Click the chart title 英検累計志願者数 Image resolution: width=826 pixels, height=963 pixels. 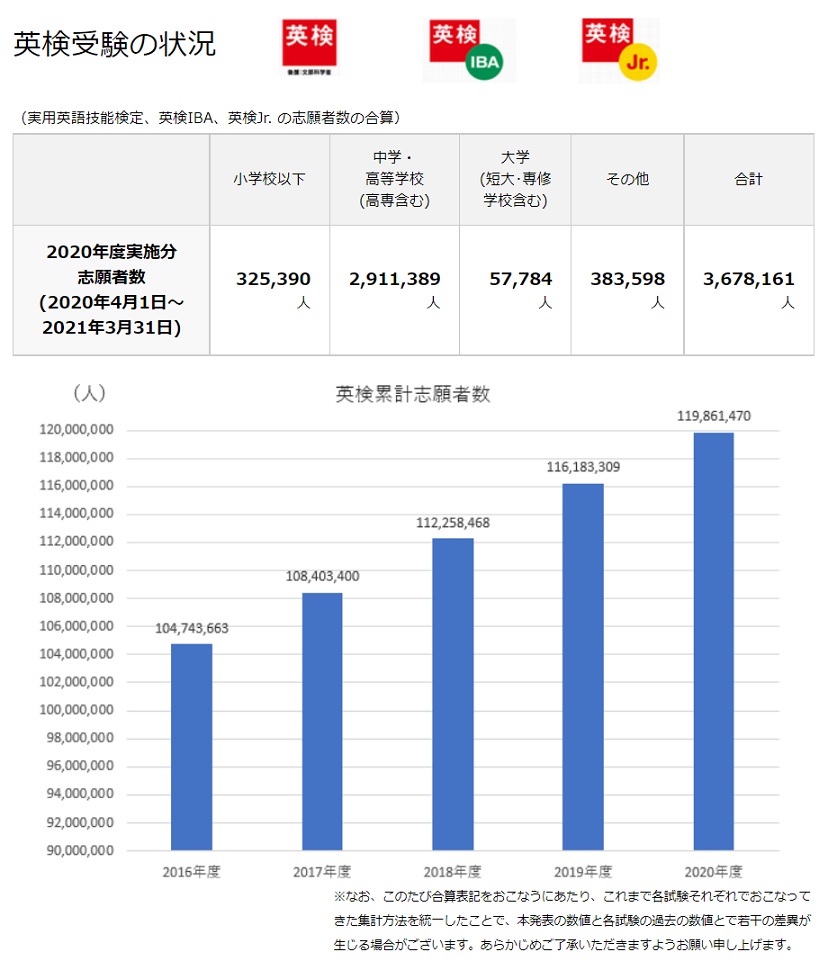pyautogui.click(x=413, y=394)
